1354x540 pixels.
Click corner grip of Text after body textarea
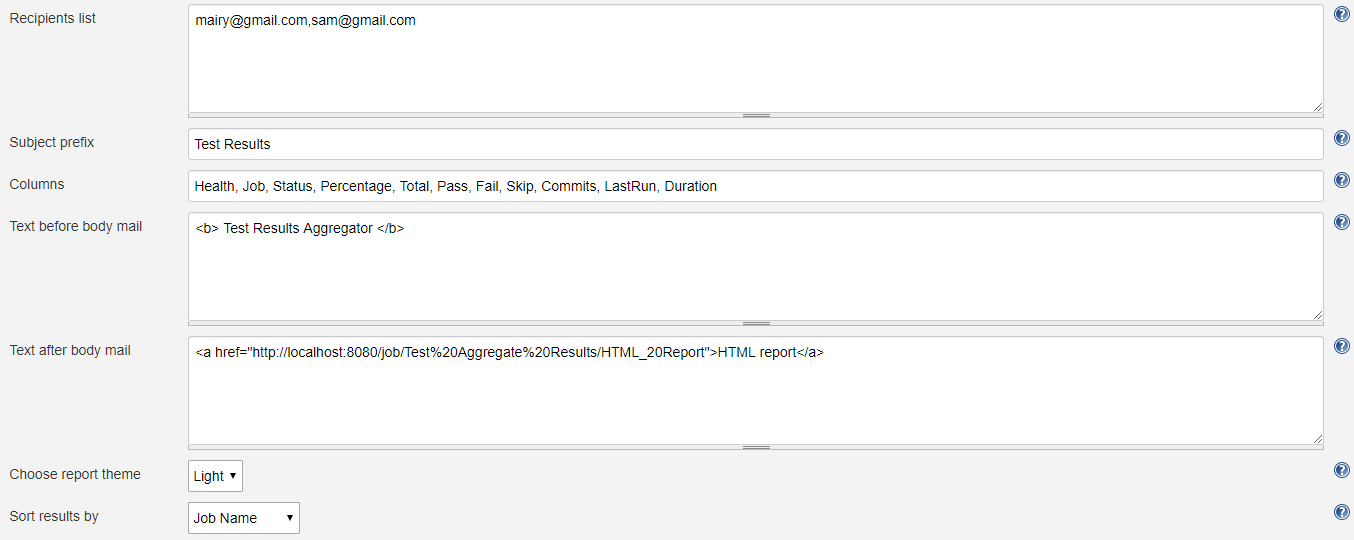click(x=1317, y=438)
